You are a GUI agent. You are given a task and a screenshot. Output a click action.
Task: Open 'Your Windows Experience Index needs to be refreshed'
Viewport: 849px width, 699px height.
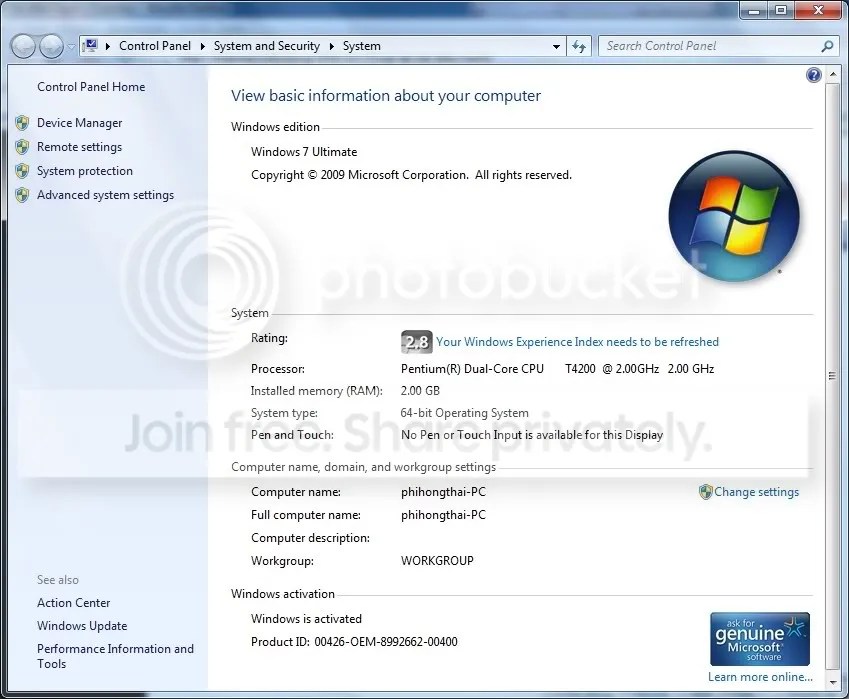pos(577,342)
